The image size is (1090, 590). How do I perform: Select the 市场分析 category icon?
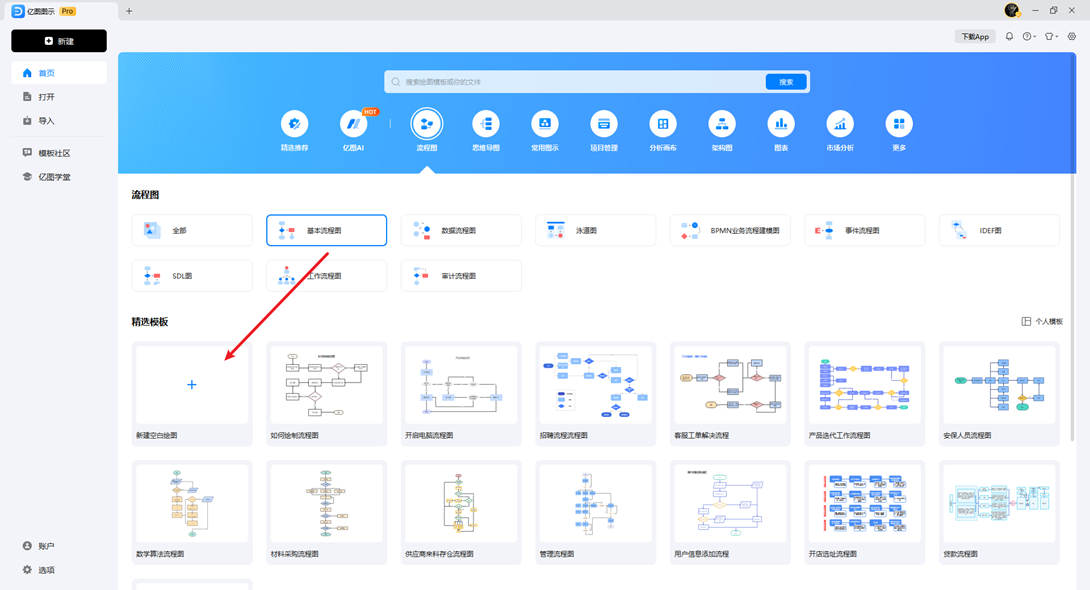coord(840,124)
